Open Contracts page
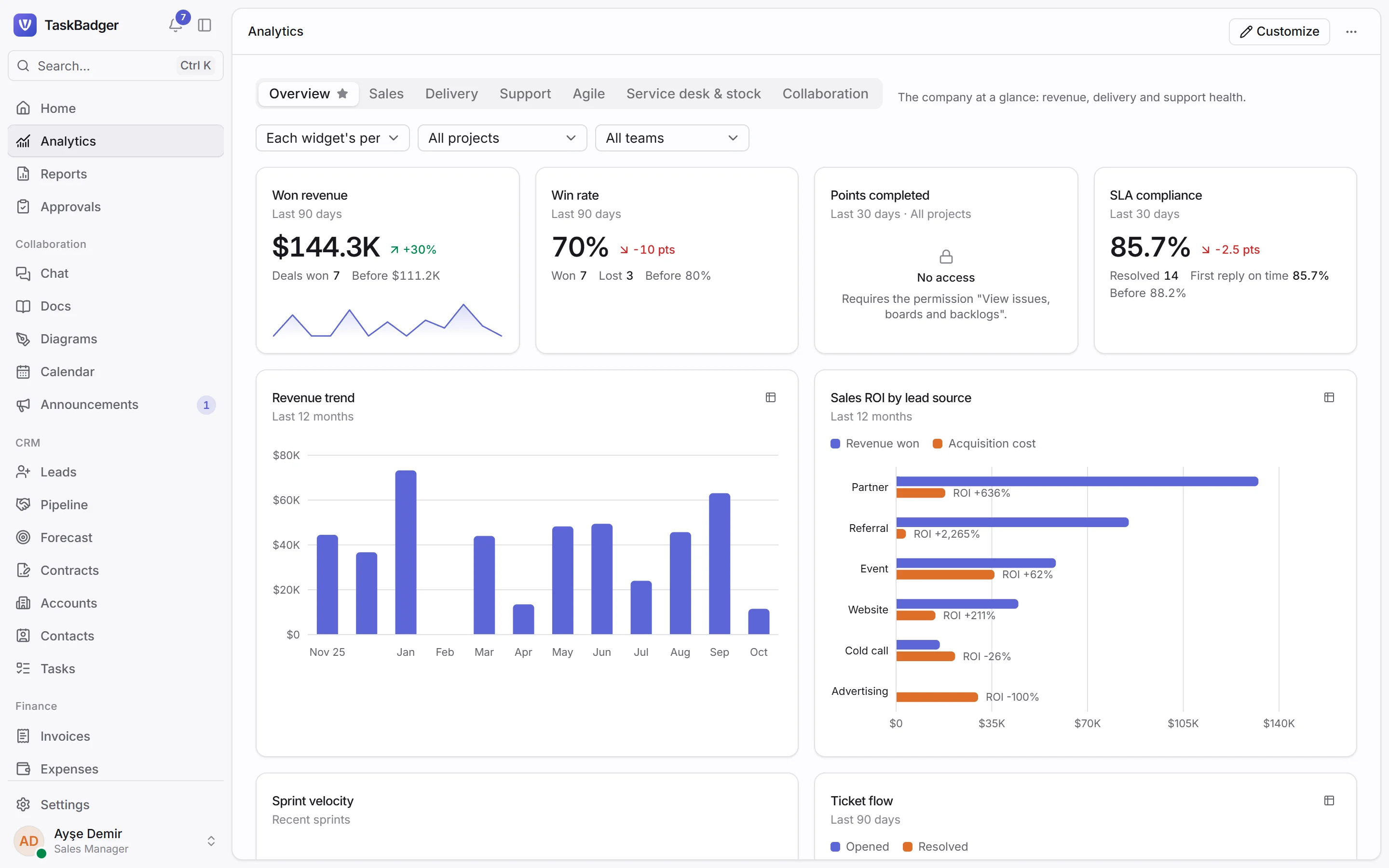1389x868 pixels. click(115, 570)
